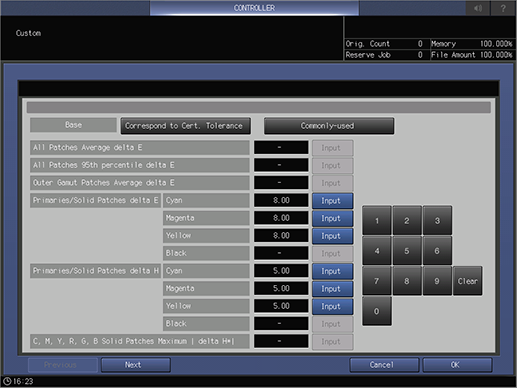Click Input for delta E Yellow
This screenshot has height=388, width=517.
pos(332,236)
